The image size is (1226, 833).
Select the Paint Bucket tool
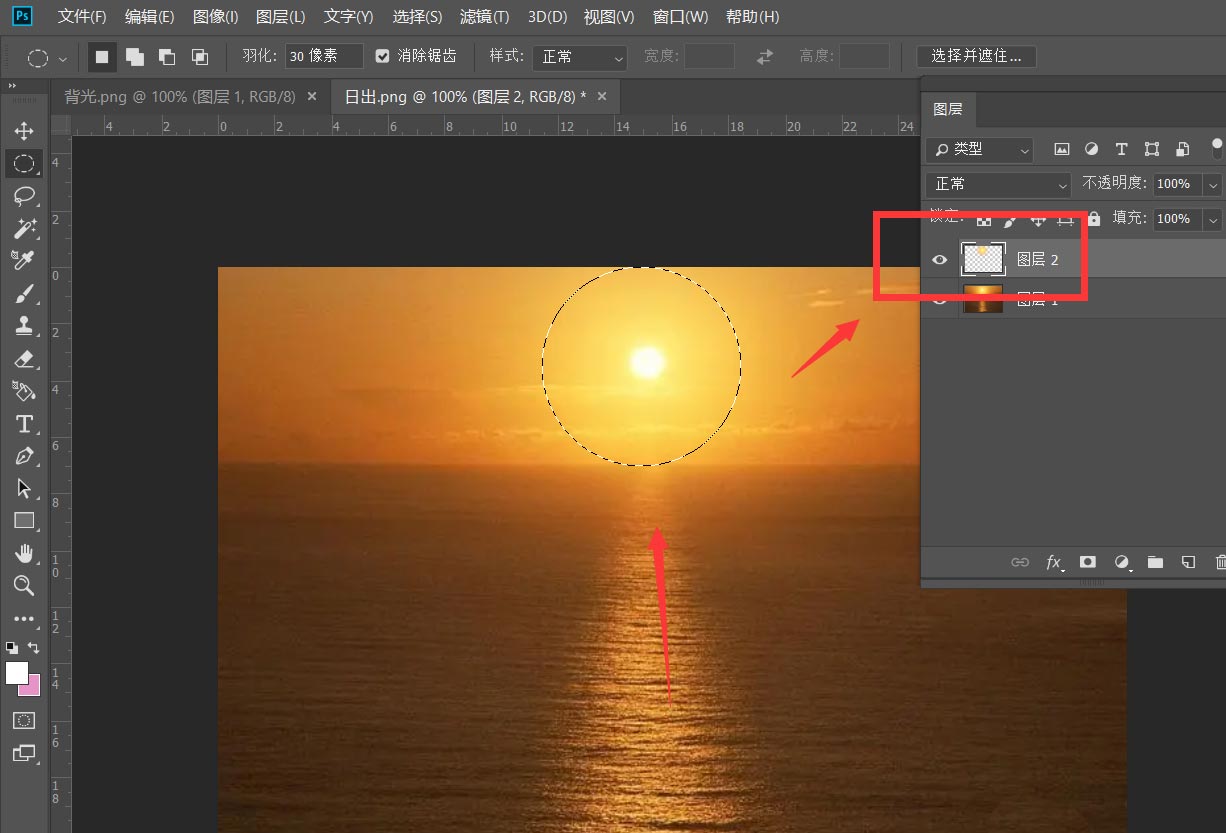coord(24,390)
